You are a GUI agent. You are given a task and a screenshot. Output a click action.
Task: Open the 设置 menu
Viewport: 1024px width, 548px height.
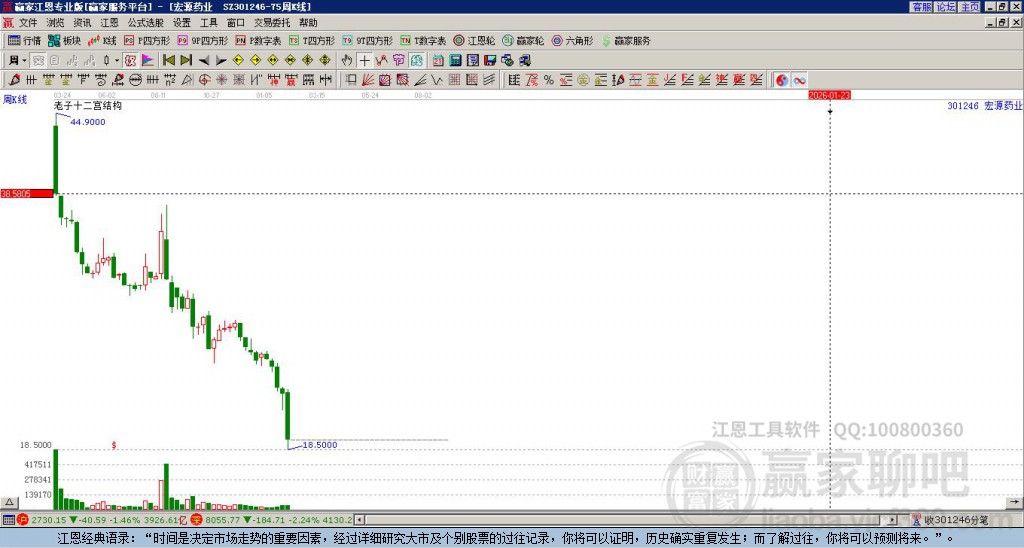(182, 23)
